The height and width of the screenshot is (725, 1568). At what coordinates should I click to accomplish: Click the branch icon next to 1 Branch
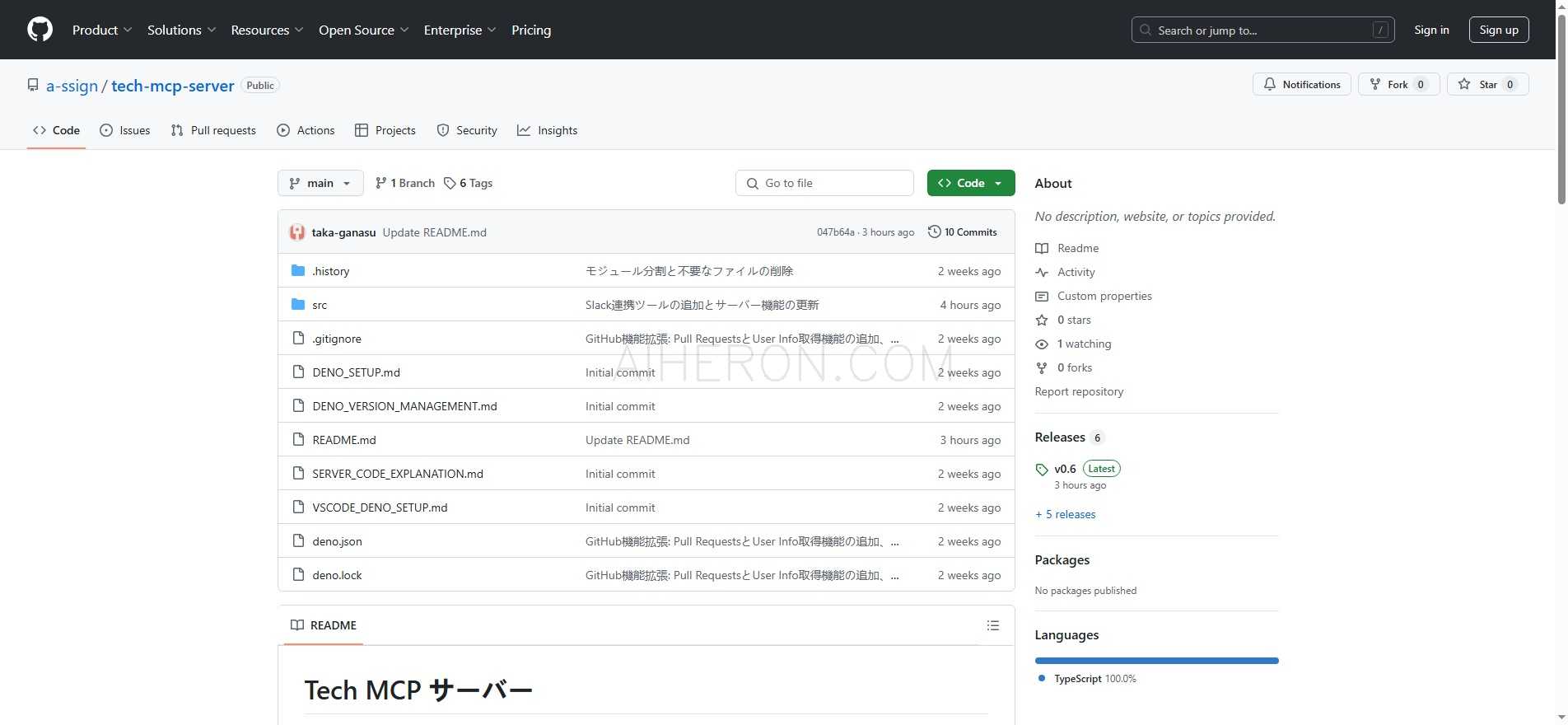tap(380, 183)
